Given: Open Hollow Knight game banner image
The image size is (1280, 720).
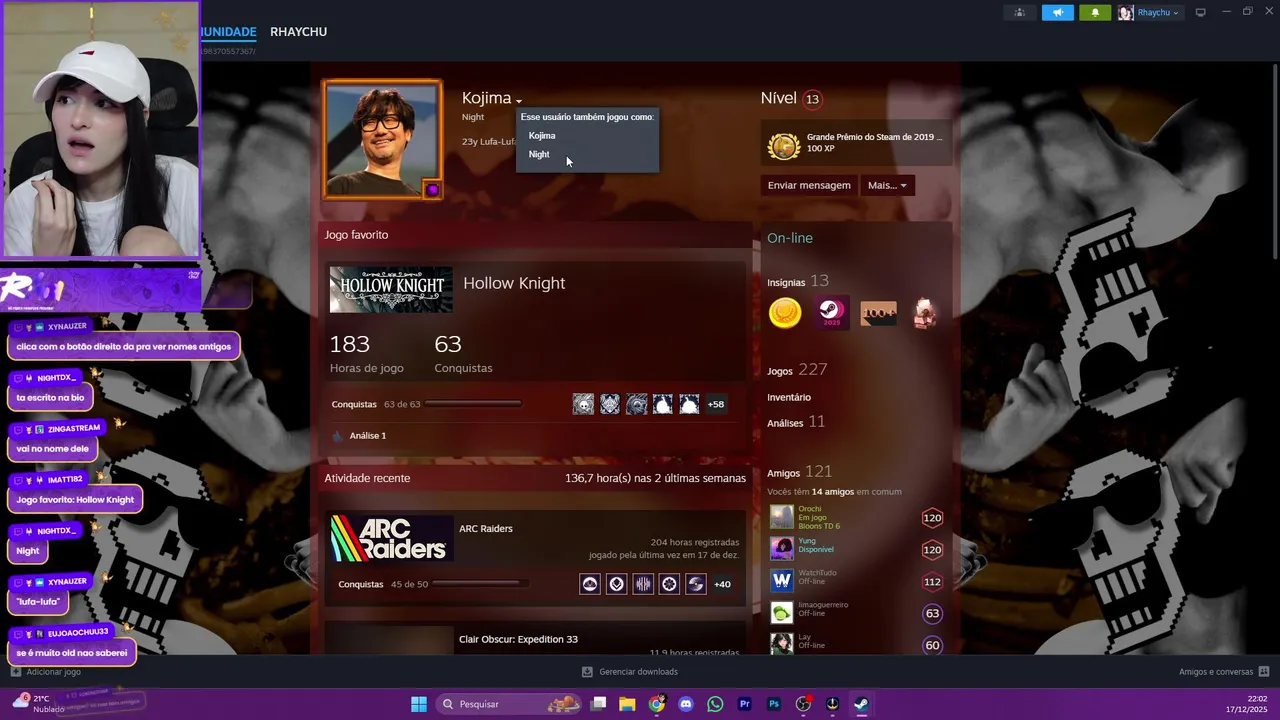Looking at the screenshot, I should point(391,290).
